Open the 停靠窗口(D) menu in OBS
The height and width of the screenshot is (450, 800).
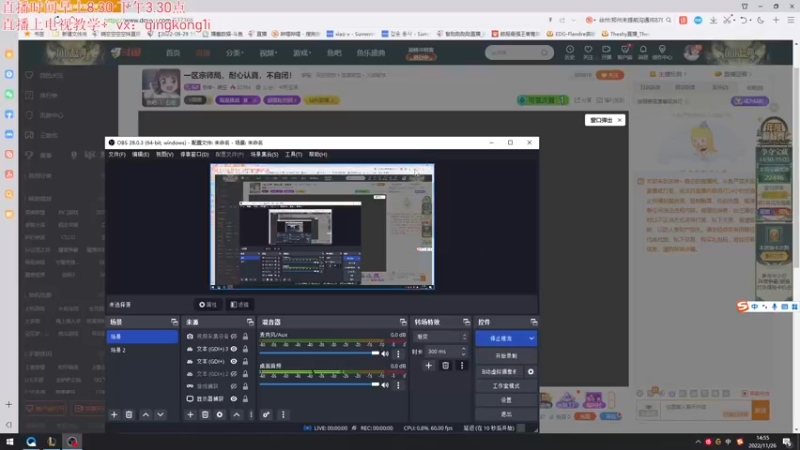(194, 155)
